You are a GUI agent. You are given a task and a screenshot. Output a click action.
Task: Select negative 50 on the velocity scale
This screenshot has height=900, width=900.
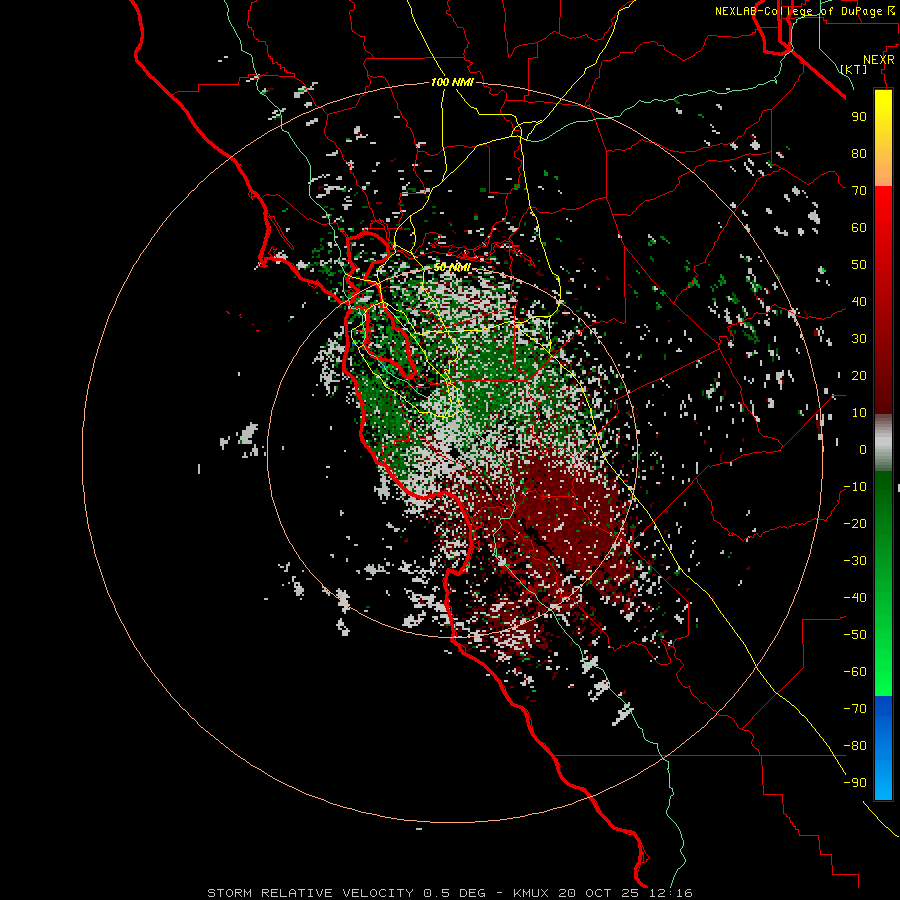855,635
